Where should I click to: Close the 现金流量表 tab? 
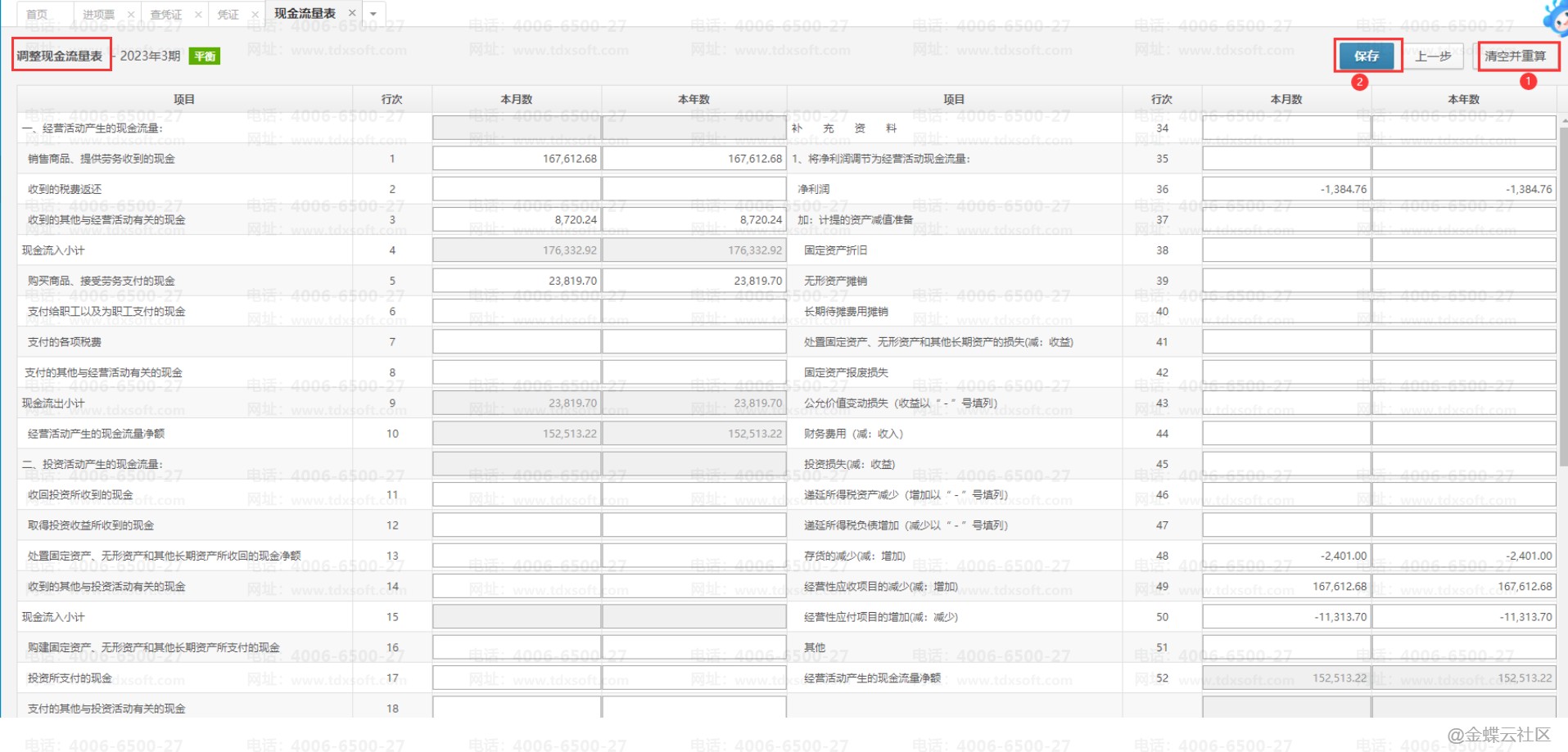(352, 13)
